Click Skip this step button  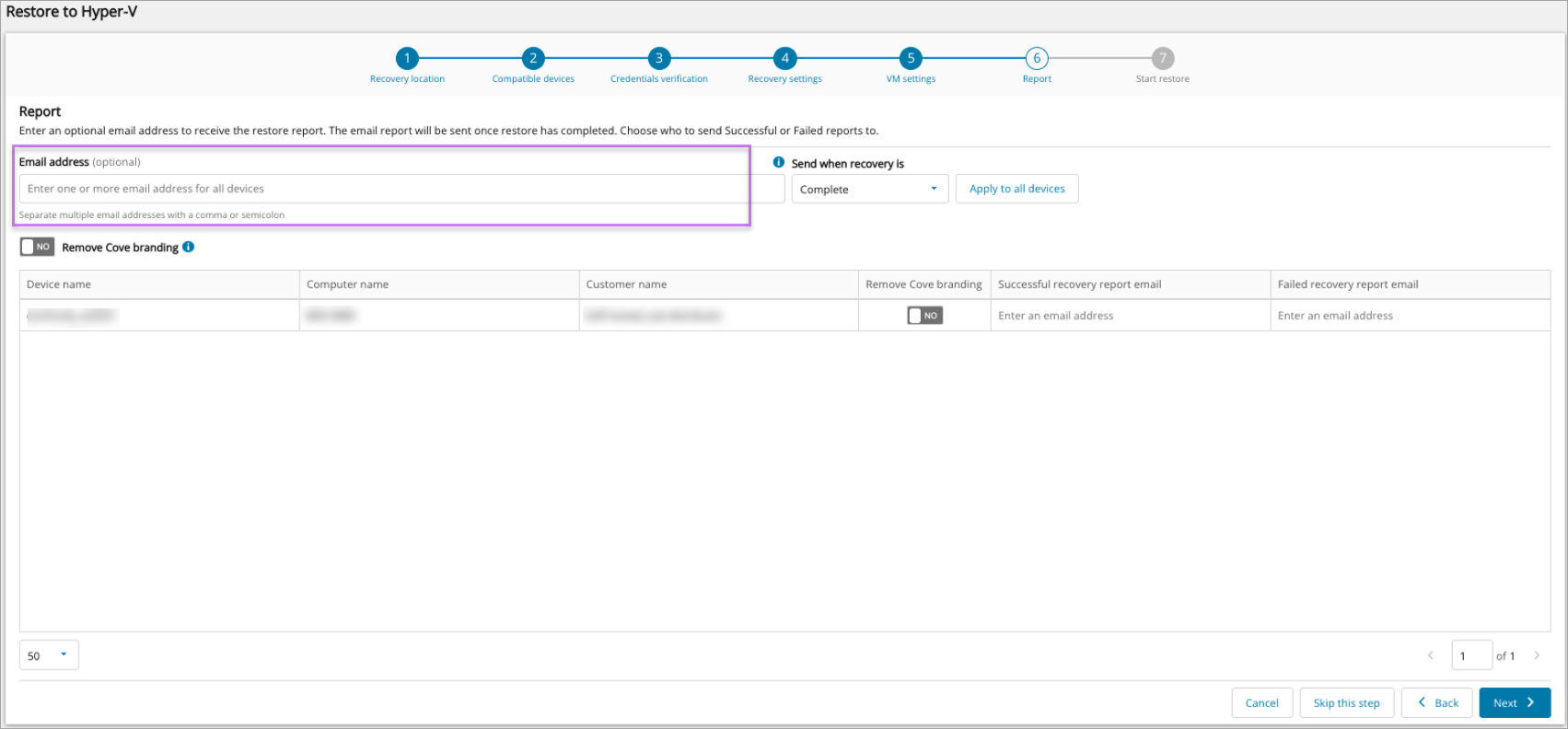pos(1346,703)
